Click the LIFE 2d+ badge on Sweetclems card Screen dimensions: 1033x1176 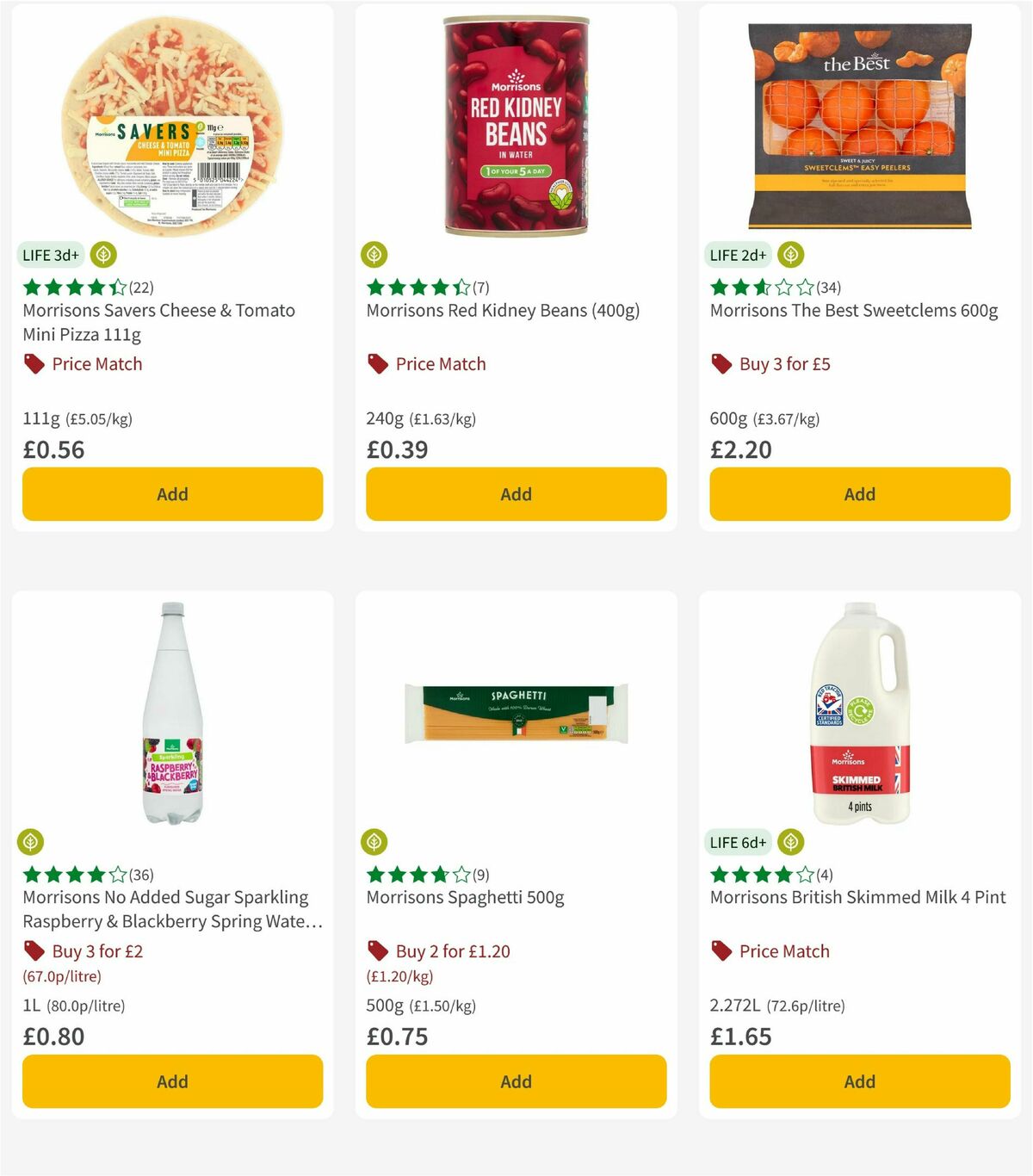click(x=735, y=255)
